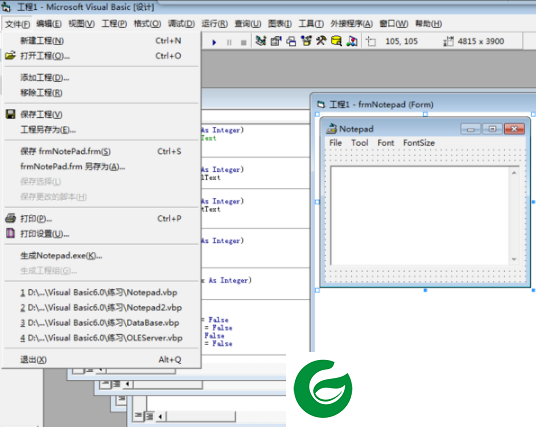Choose 保存工程(V) menu entry

[101, 115]
